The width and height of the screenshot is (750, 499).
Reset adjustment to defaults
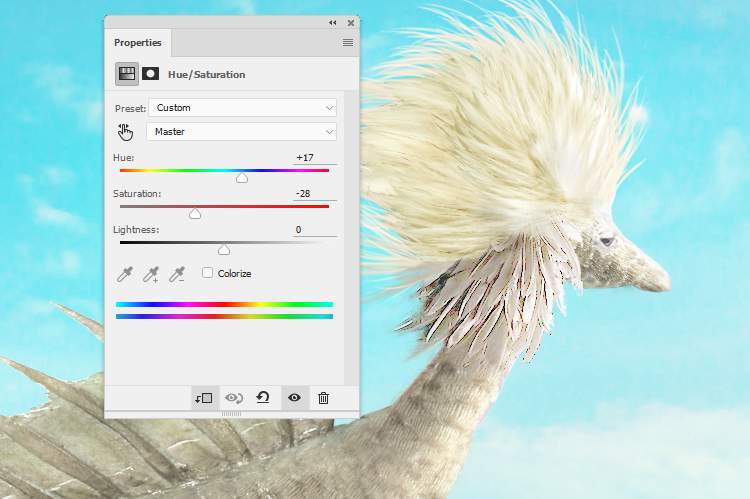point(263,398)
